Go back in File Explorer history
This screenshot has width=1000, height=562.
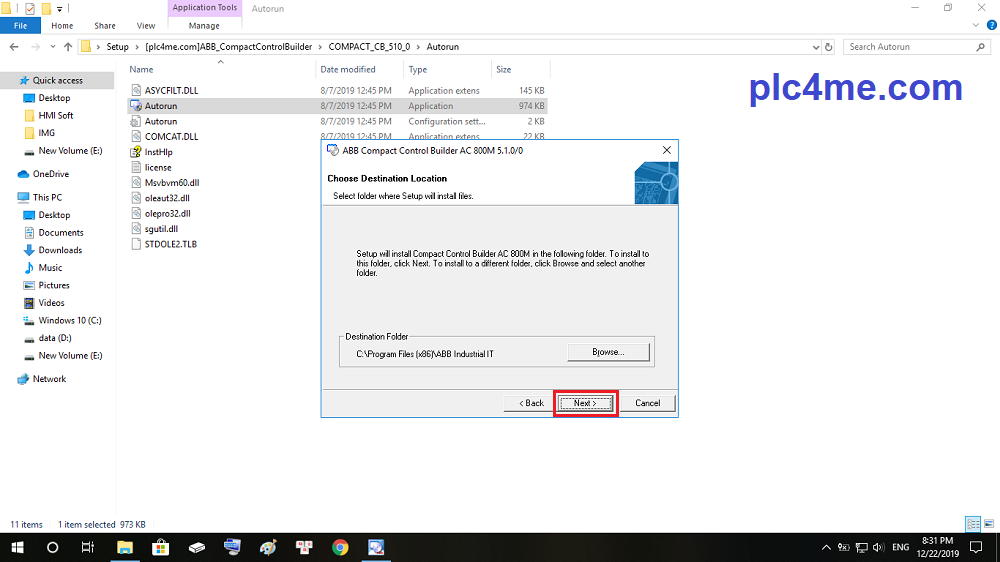[14, 47]
